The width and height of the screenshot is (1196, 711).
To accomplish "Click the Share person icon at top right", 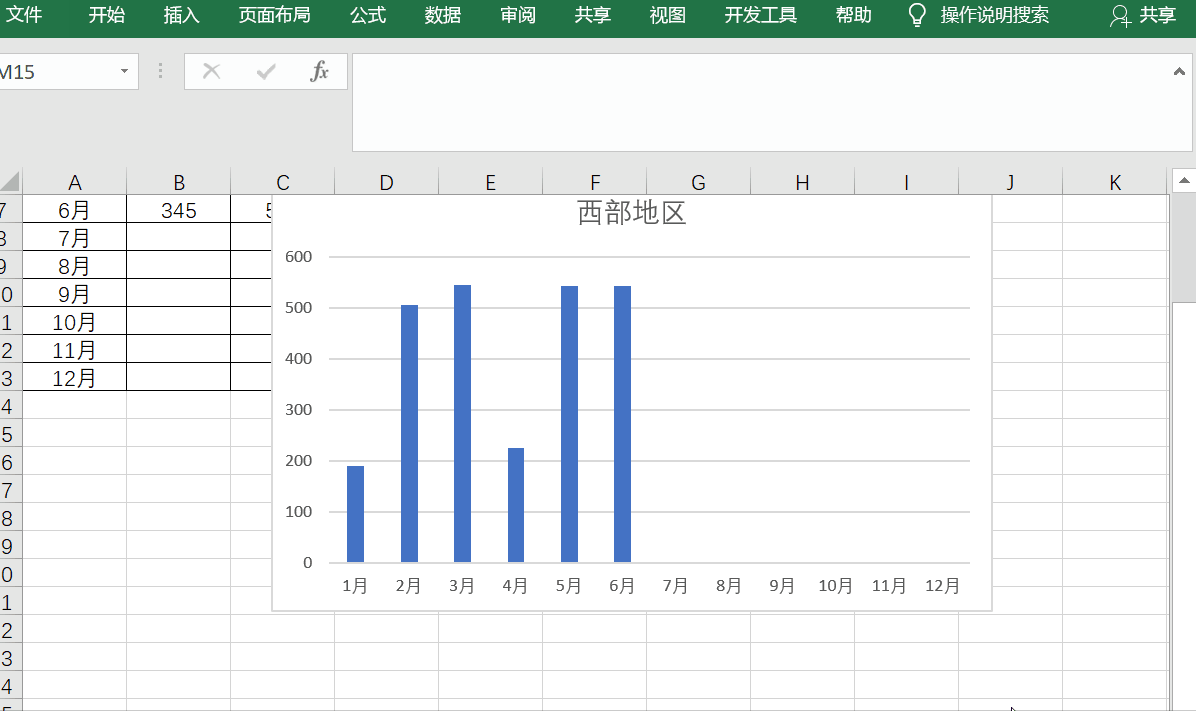I will point(1121,16).
